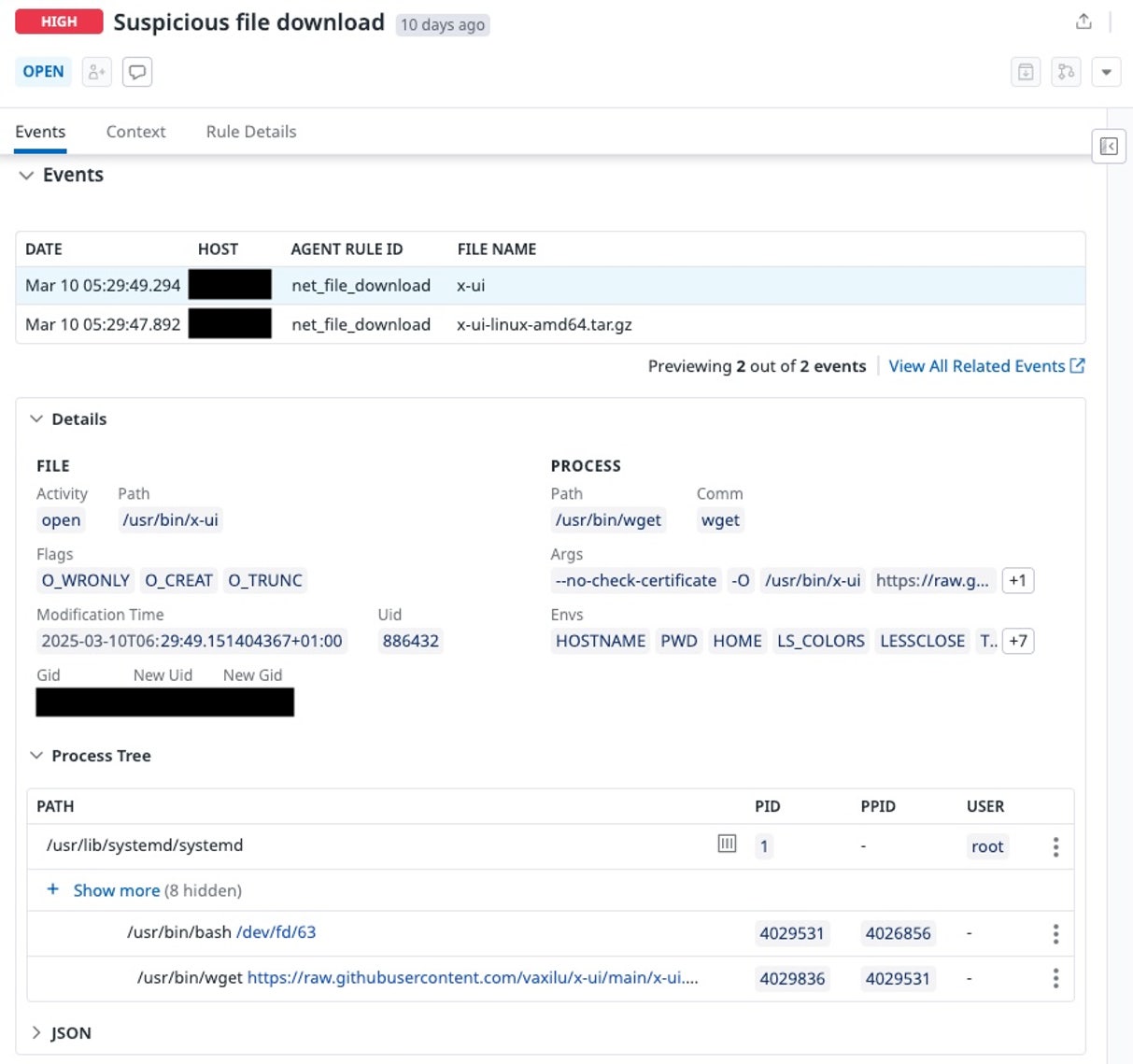Click Show more to reveal 8 hidden processes

[x=116, y=890]
